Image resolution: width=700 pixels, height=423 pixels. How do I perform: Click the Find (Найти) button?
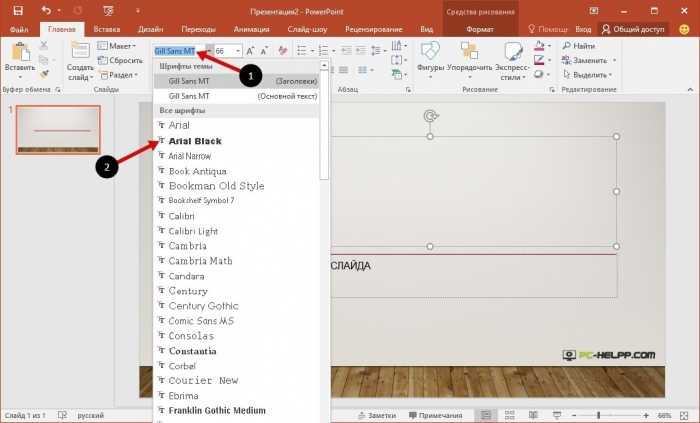tap(579, 46)
